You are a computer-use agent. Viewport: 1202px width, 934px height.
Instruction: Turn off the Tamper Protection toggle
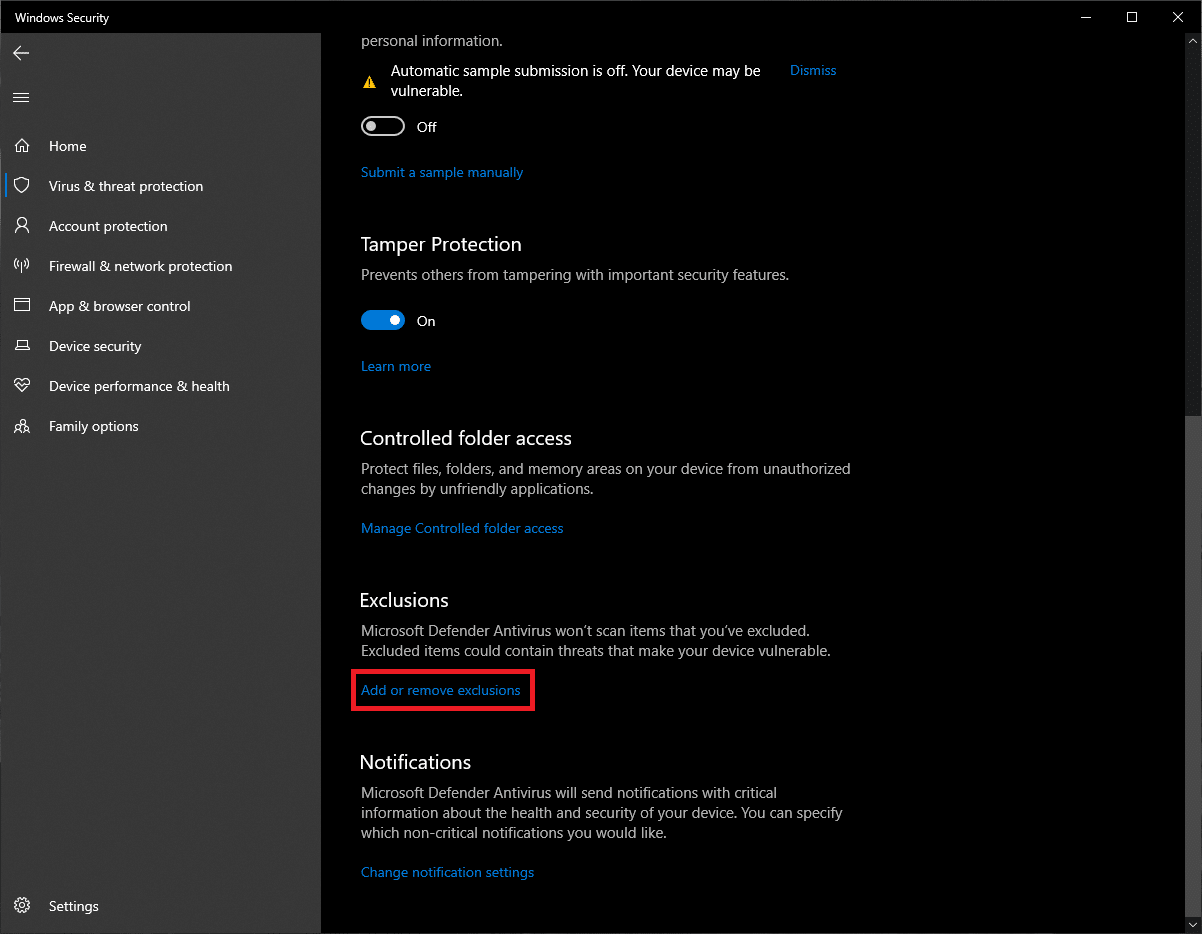[383, 321]
